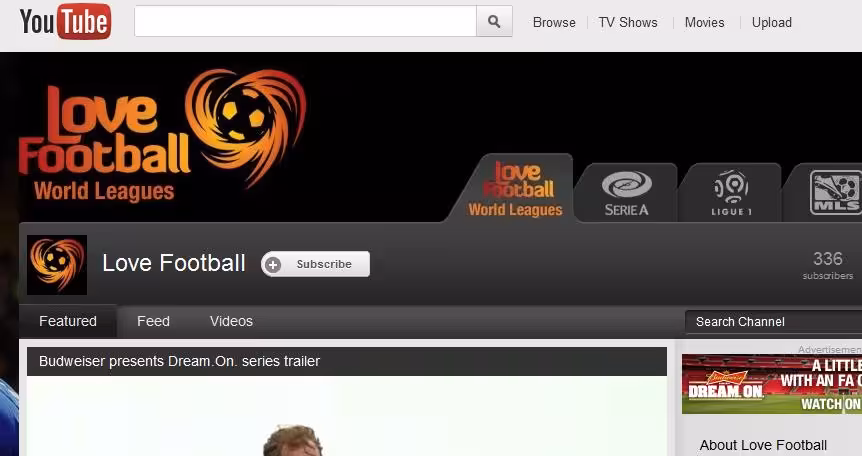Open the Browse link
862x456 pixels.
click(554, 23)
